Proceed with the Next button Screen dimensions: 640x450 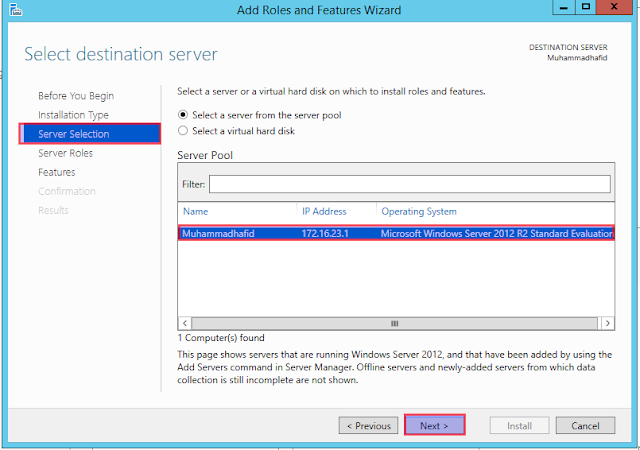[435, 425]
